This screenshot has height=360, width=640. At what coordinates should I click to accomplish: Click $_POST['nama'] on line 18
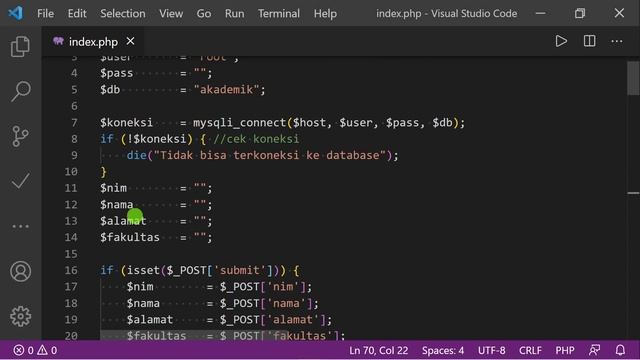click(x=266, y=303)
